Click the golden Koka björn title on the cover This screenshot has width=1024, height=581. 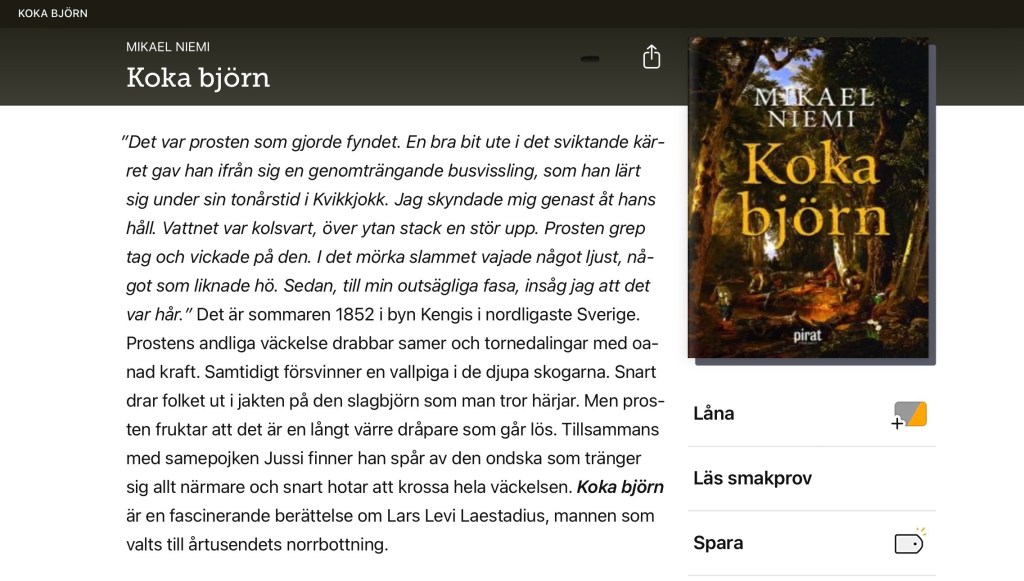tap(814, 189)
